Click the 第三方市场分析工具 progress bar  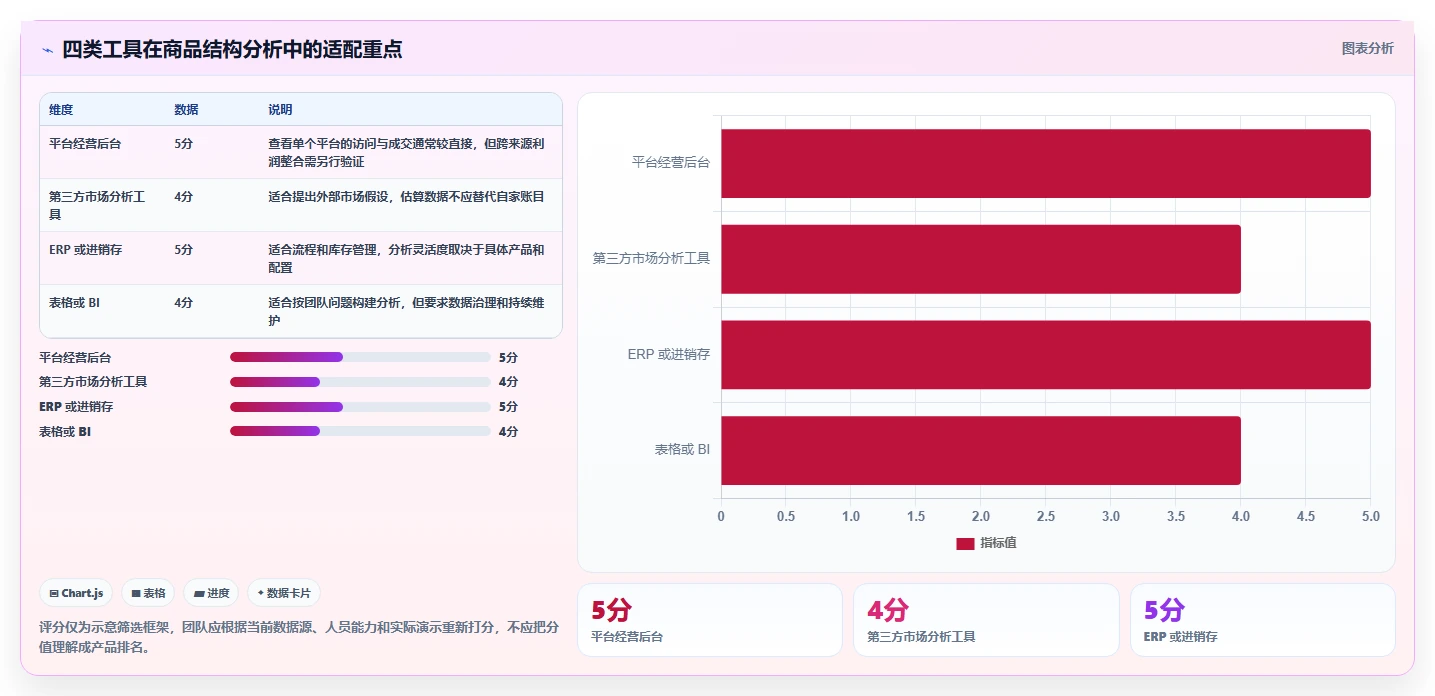pos(360,382)
